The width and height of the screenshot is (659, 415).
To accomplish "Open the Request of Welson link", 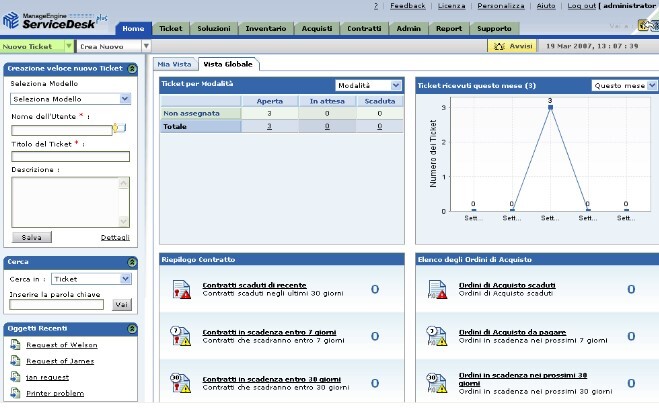I will (x=62, y=345).
